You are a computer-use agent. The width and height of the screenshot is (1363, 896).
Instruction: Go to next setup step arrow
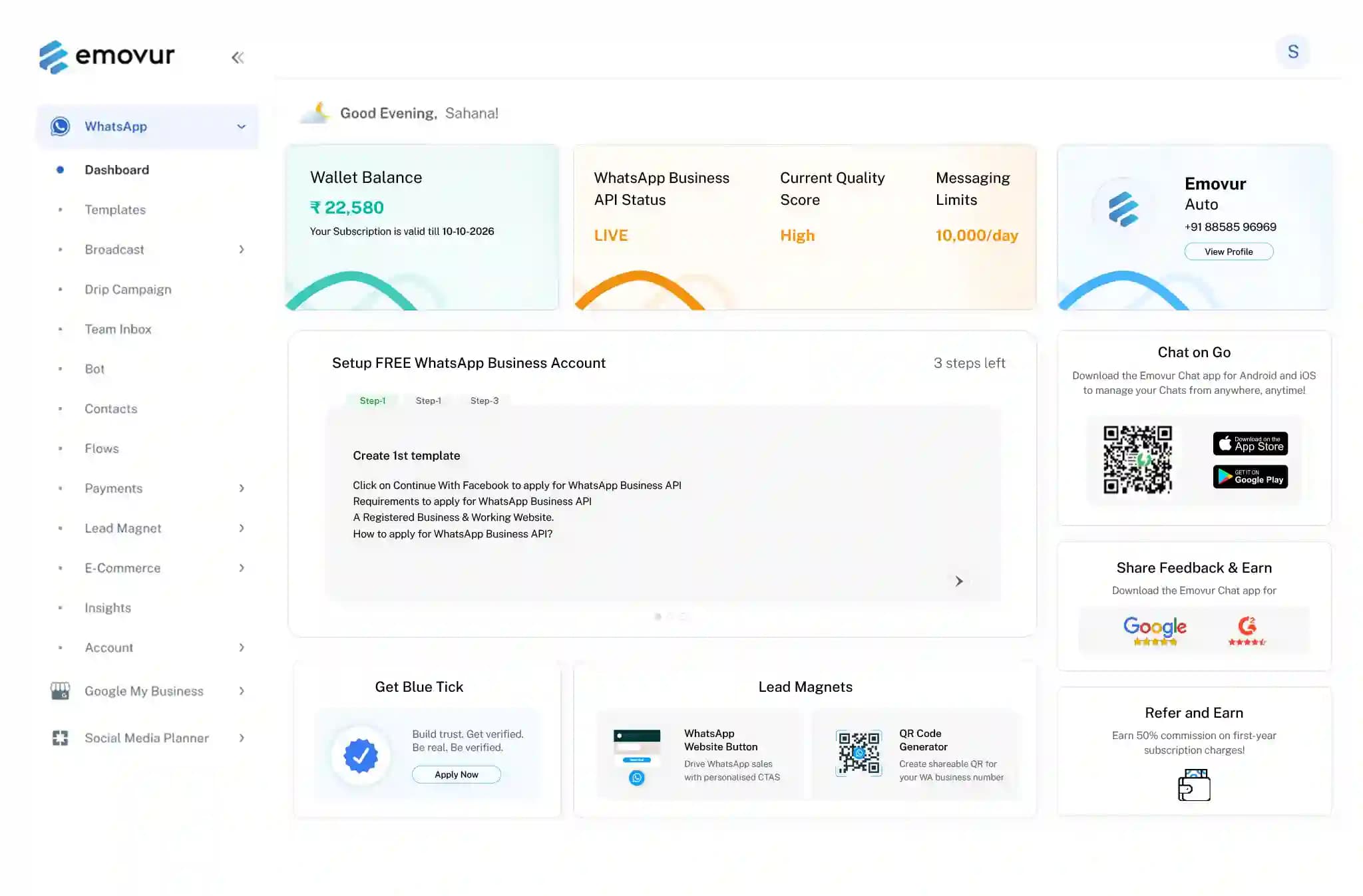(959, 581)
